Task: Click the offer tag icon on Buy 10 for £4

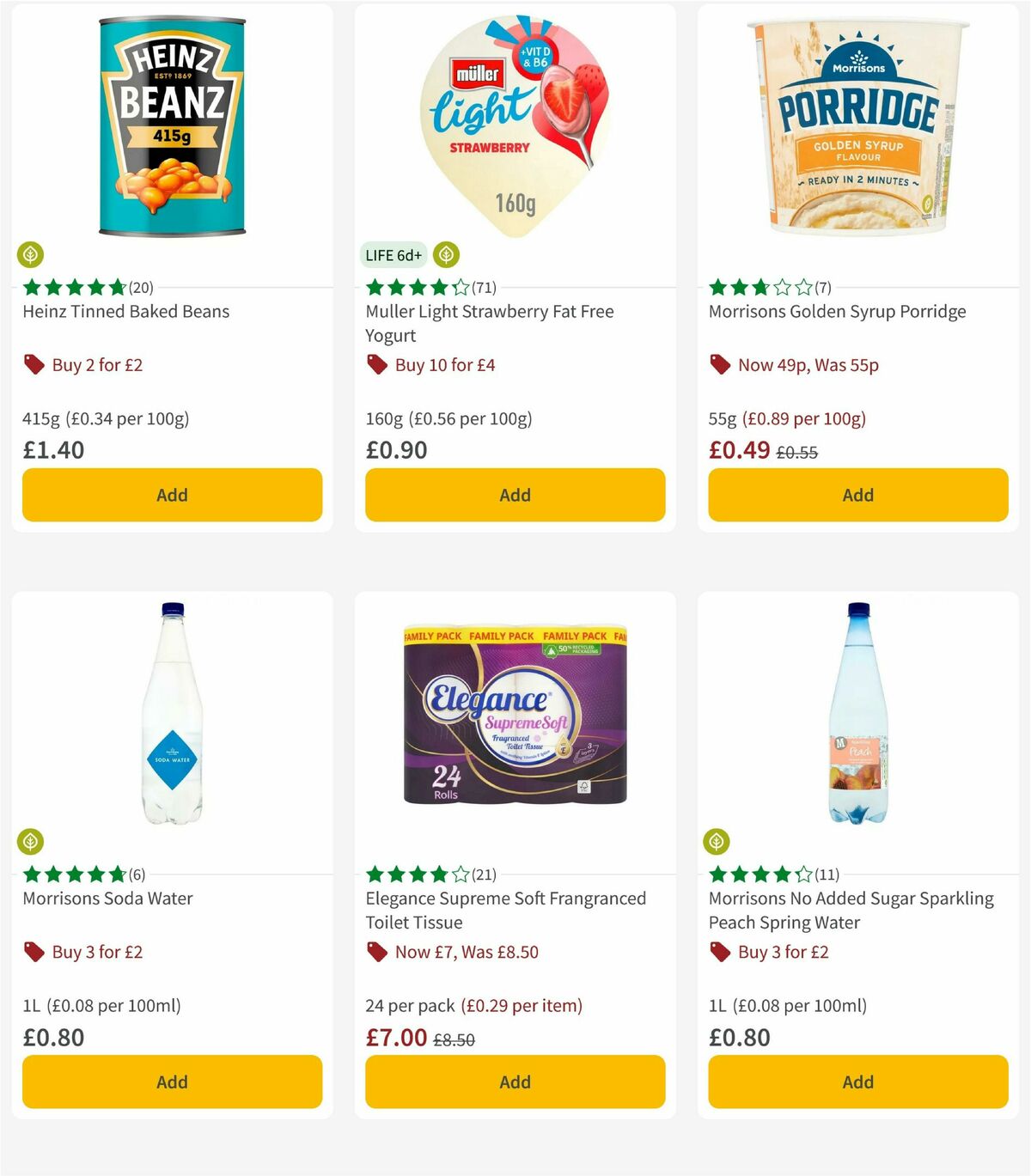Action: tap(376, 364)
